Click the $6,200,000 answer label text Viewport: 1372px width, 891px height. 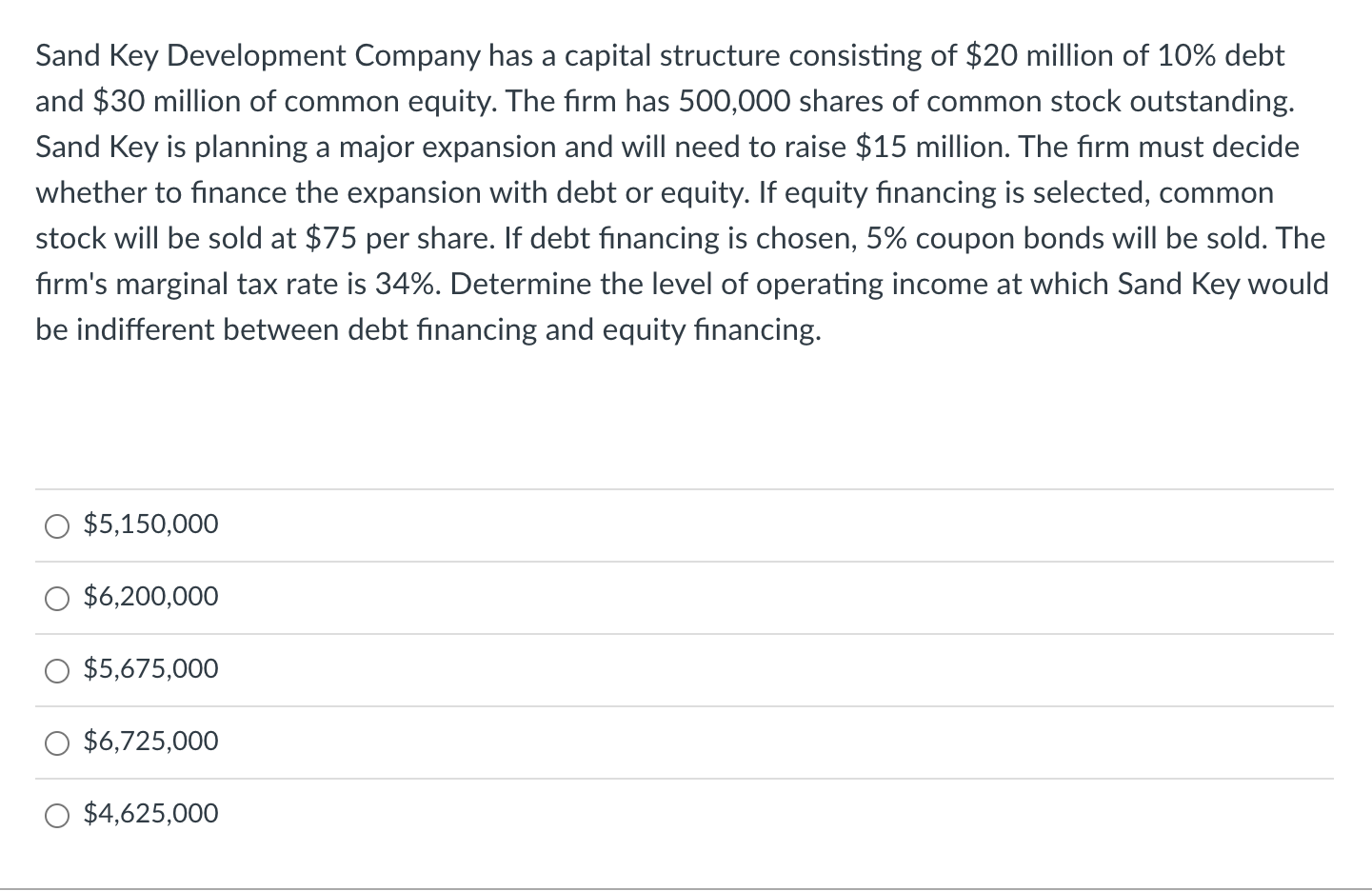pos(149,598)
